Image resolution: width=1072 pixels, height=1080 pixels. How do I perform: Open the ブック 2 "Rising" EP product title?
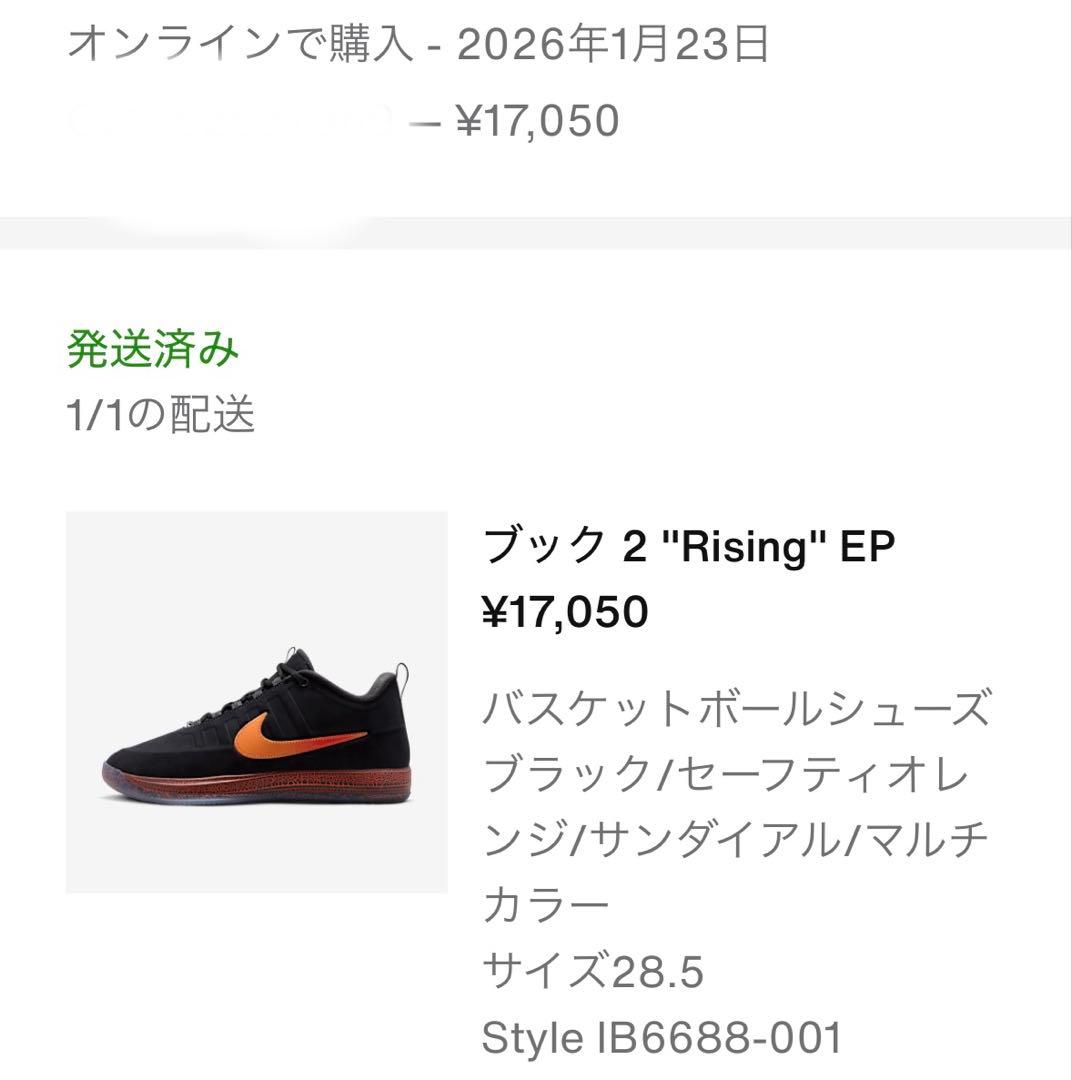click(x=688, y=547)
